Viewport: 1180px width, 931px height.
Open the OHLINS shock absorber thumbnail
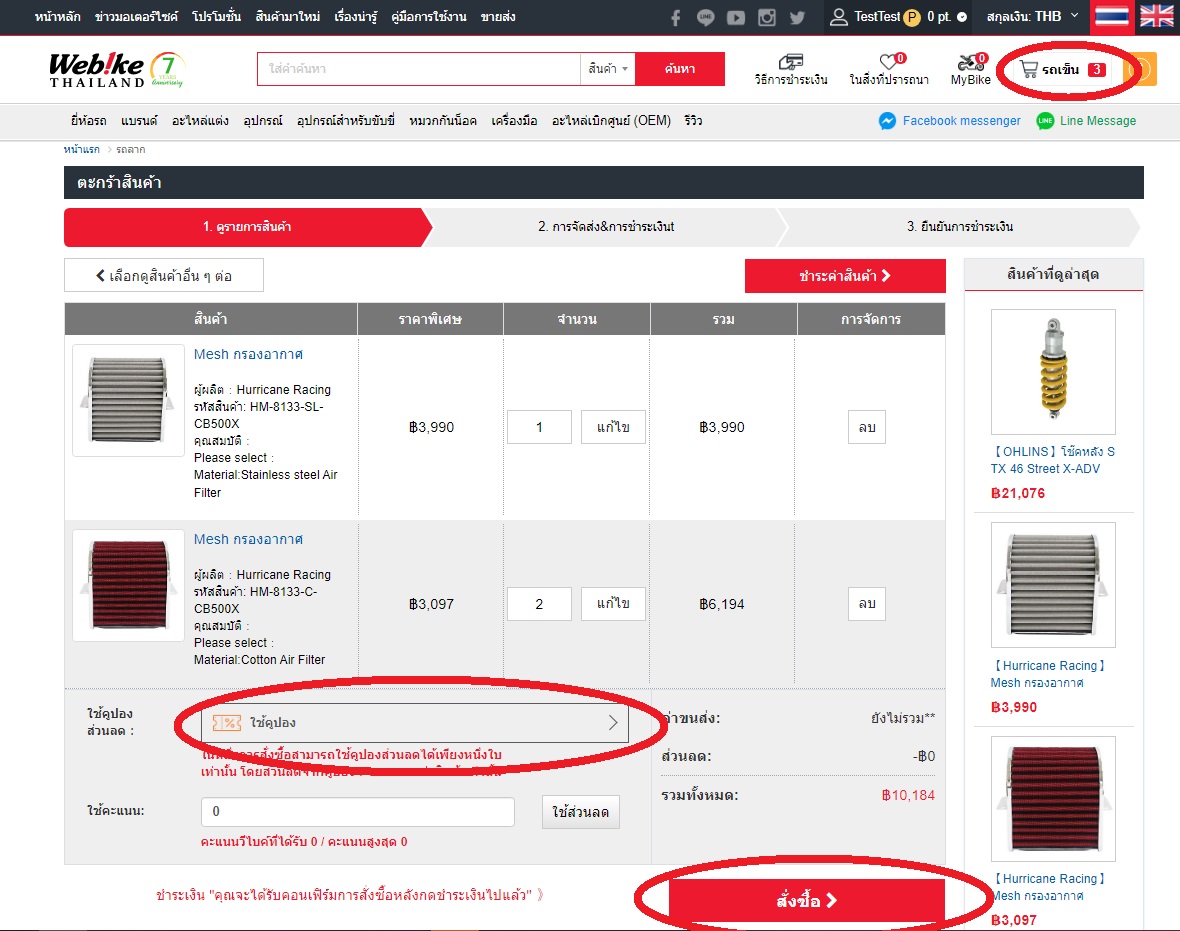point(1053,371)
